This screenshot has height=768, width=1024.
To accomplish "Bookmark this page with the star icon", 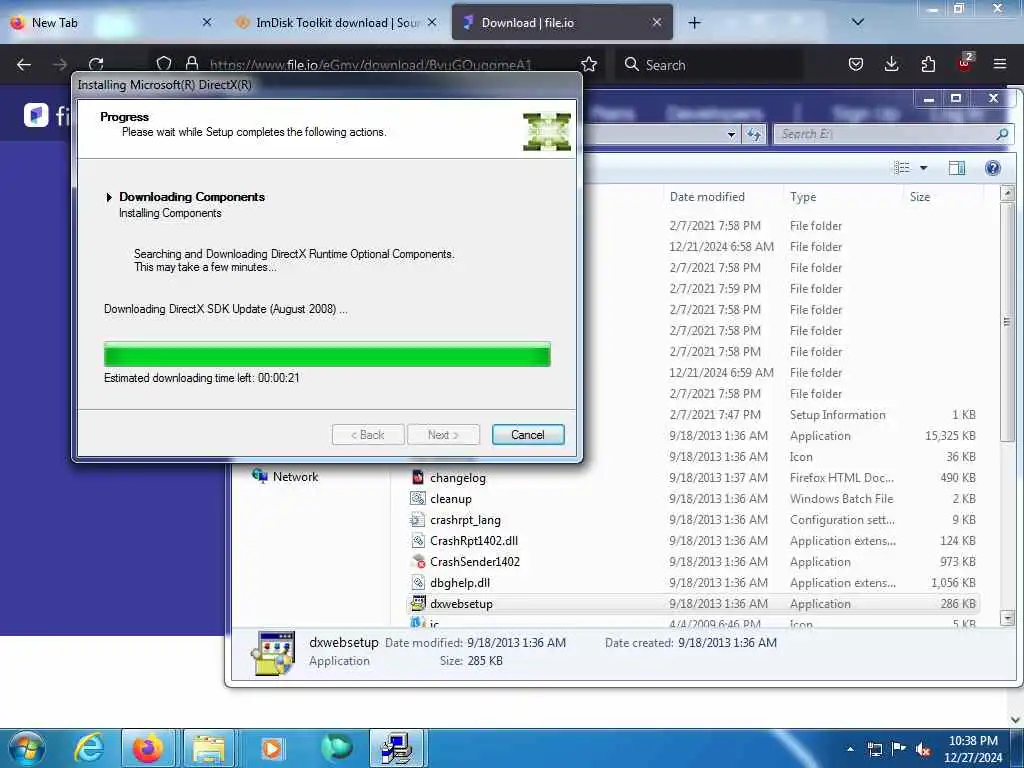I will [x=589, y=64].
